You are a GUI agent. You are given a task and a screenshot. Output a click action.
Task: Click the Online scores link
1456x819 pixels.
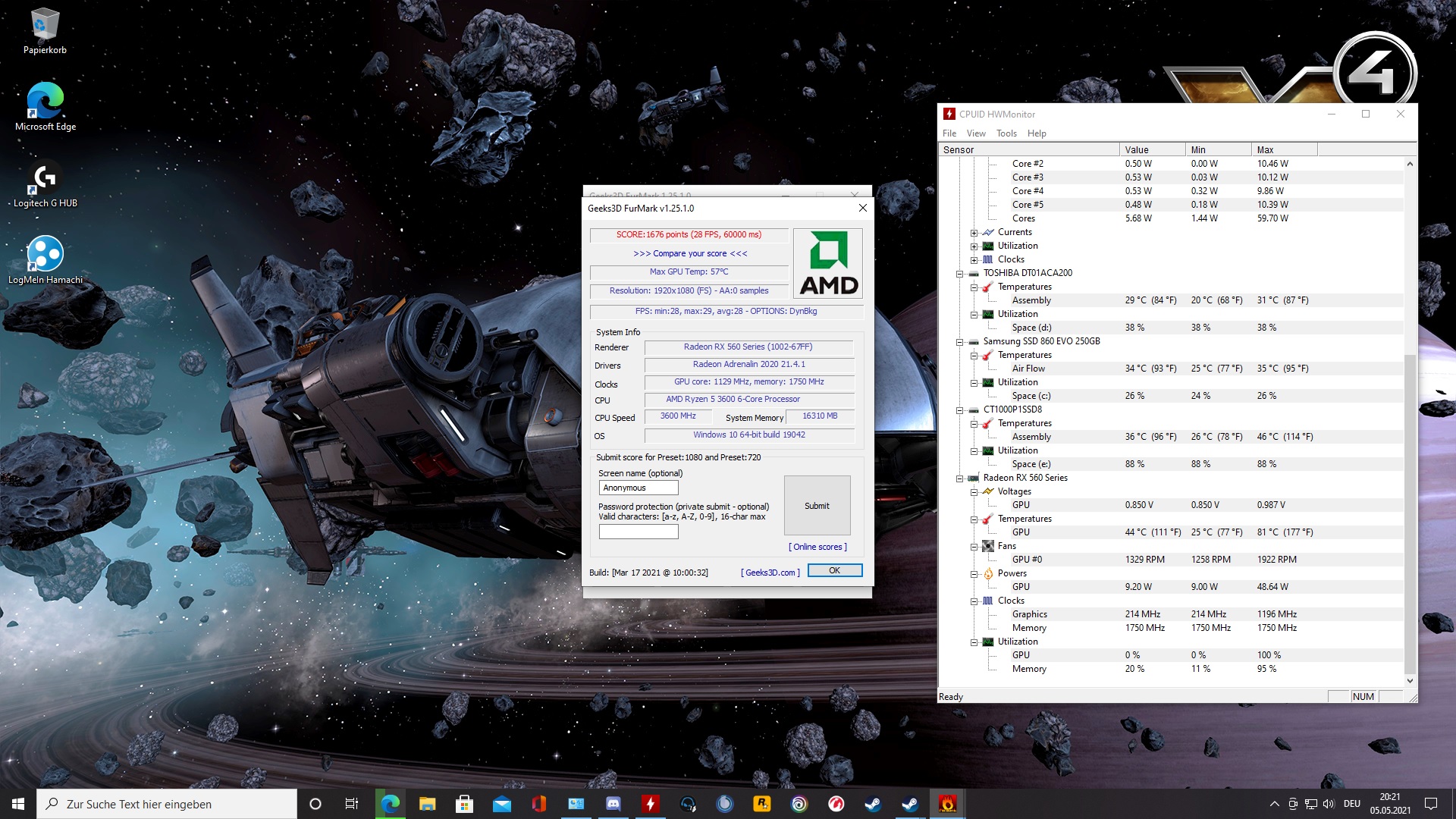pos(817,547)
